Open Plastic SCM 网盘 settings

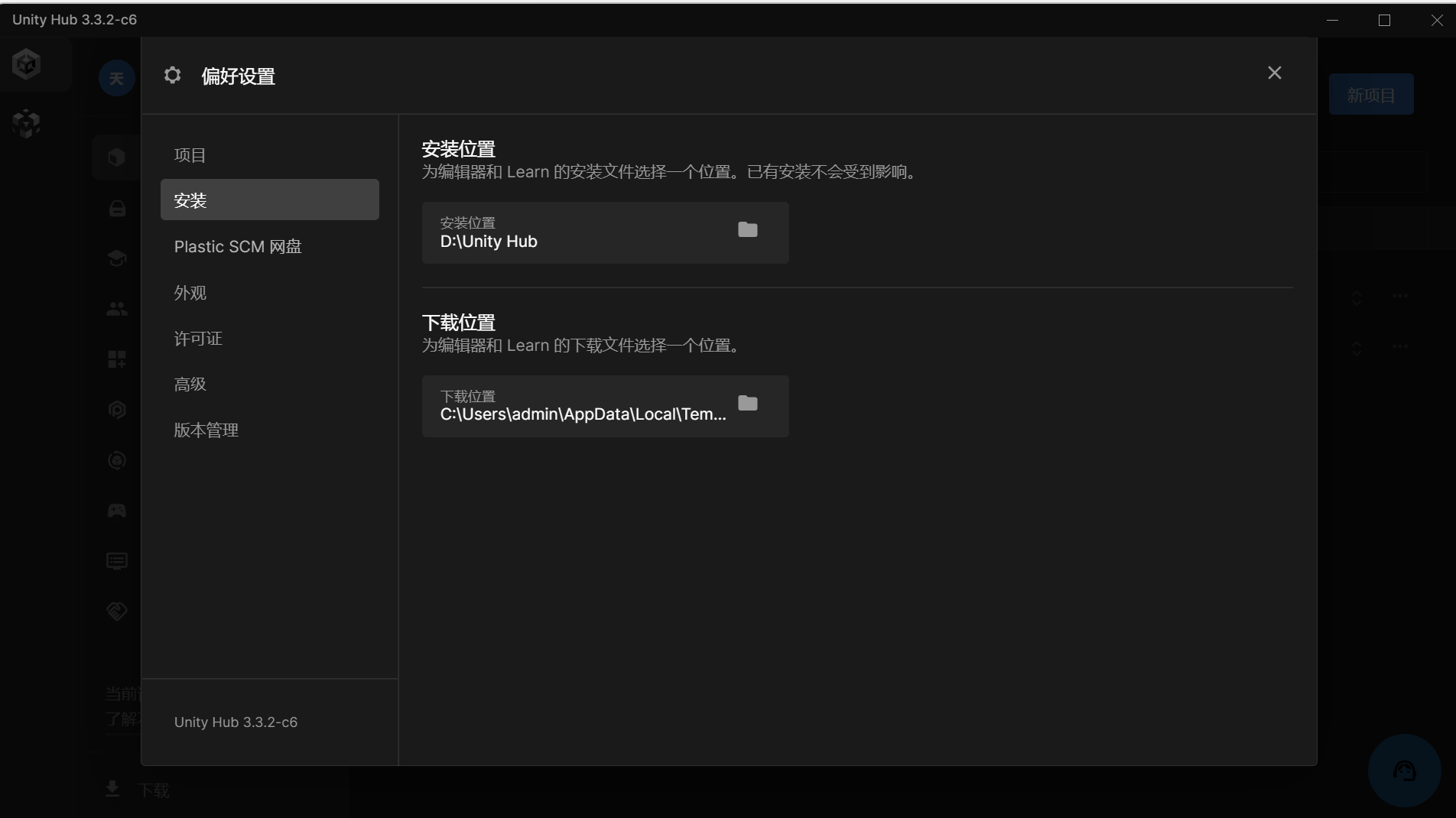pos(269,247)
